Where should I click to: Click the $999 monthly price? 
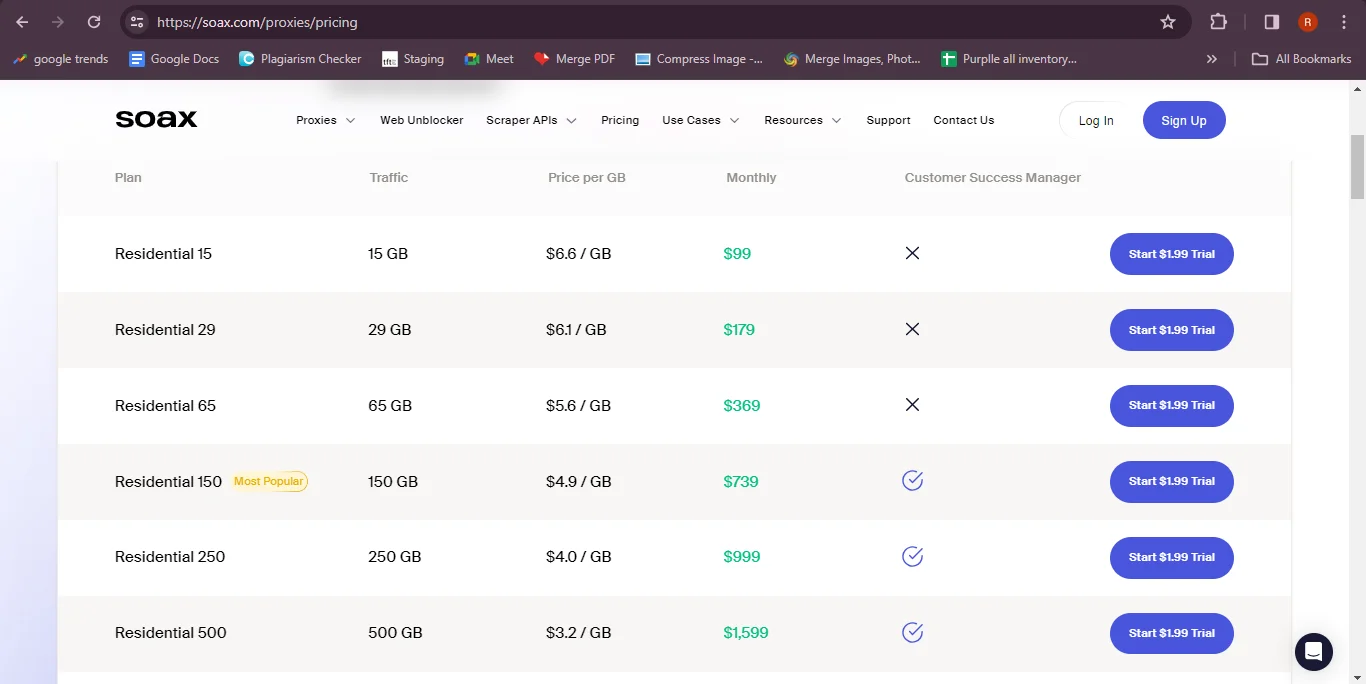tap(742, 557)
